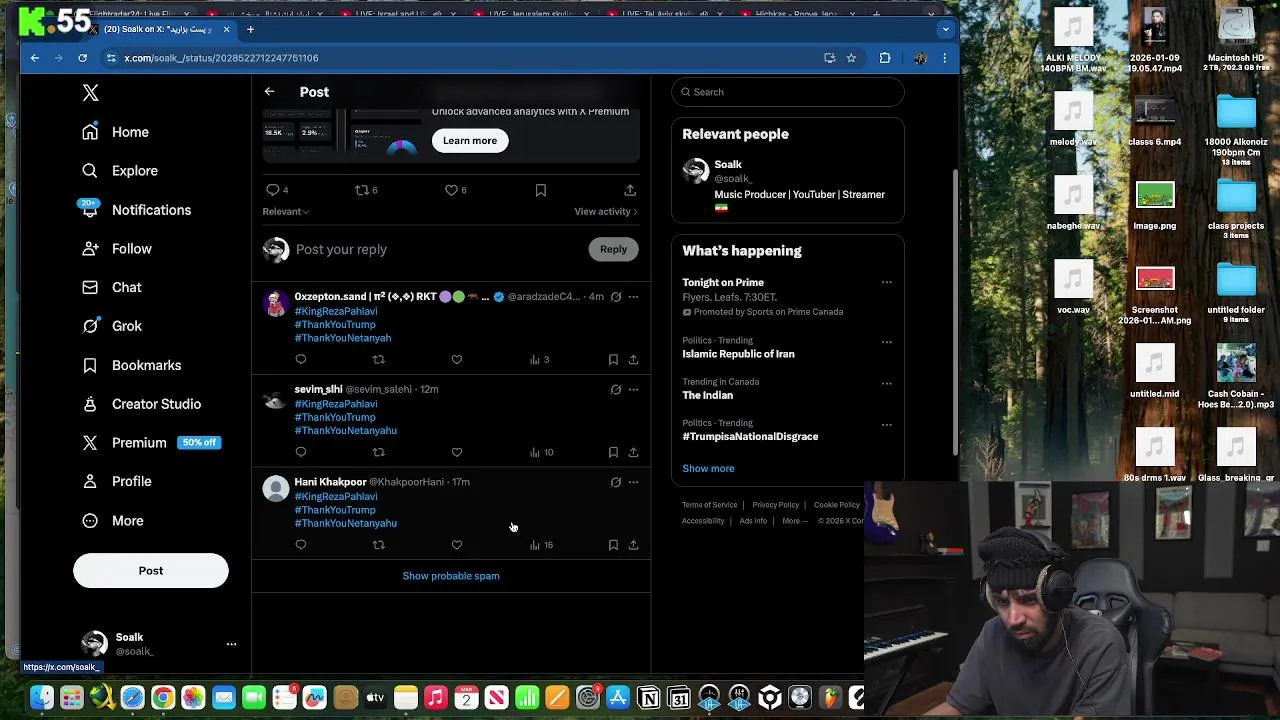Repost sevim_slhi's reply
This screenshot has width=1280, height=720.
pyautogui.click(x=378, y=452)
